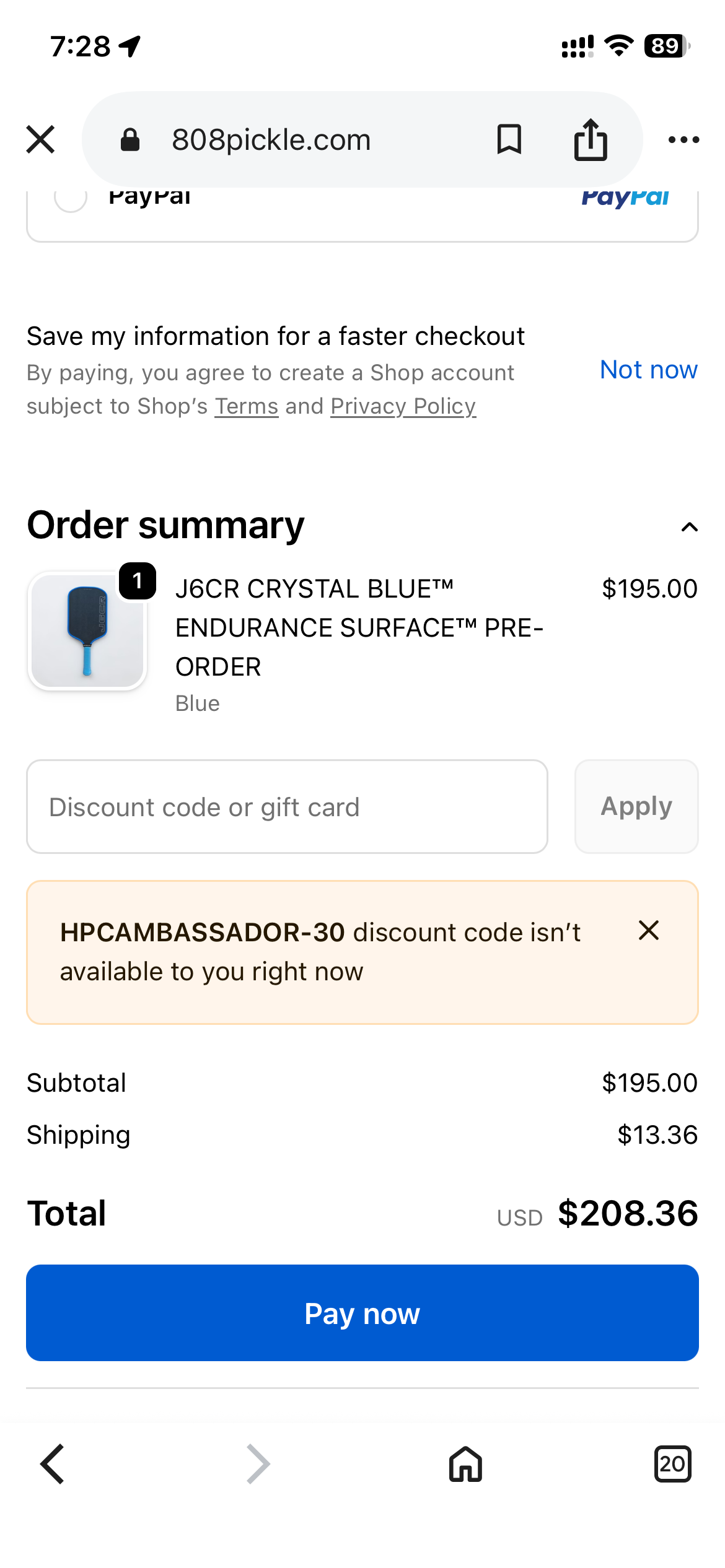Open the share sheet icon
This screenshot has width=725, height=1568.
[x=590, y=139]
